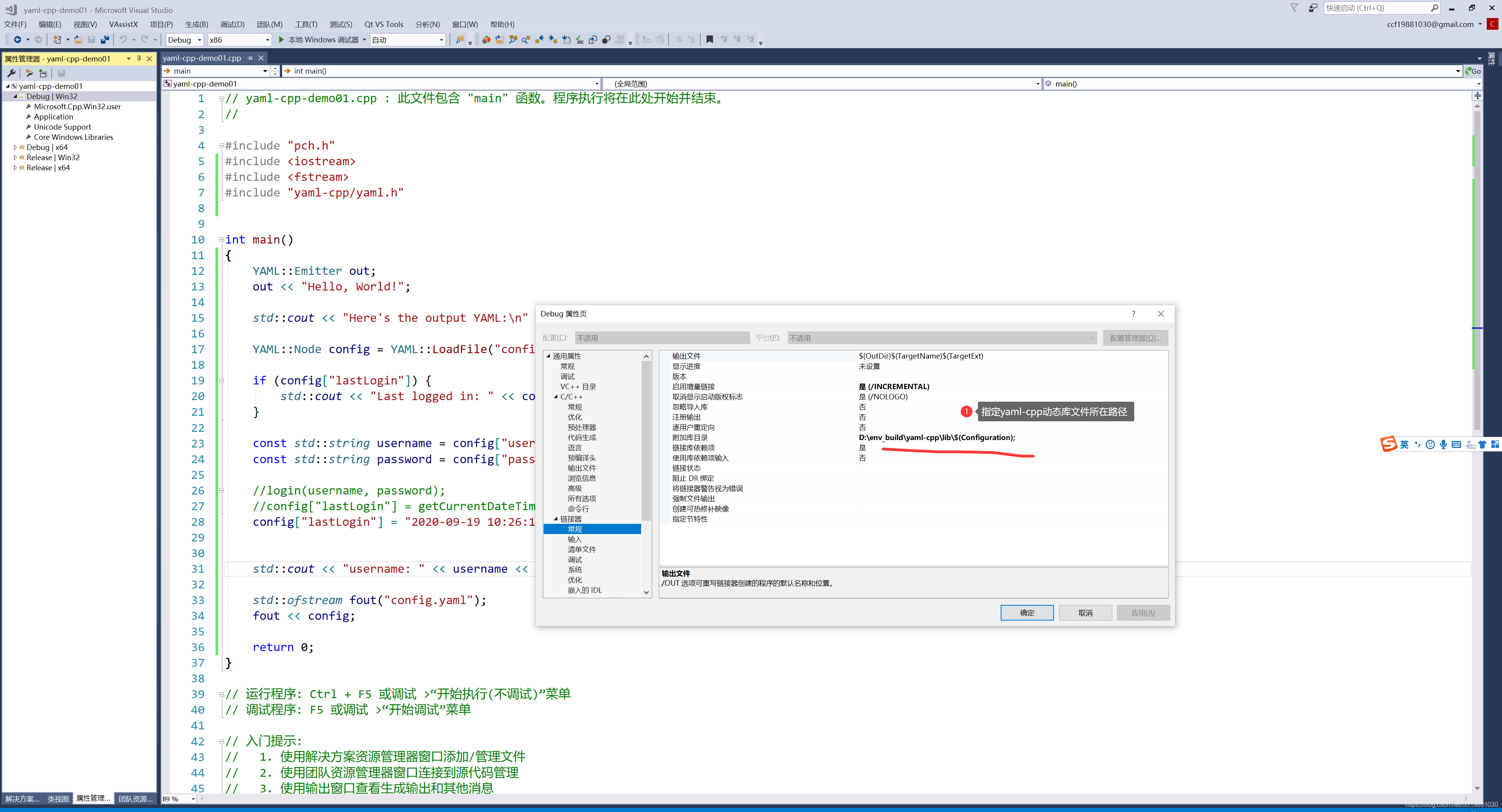Click the VAssistX spell-check abc icon
1502x812 pixels.
580,40
